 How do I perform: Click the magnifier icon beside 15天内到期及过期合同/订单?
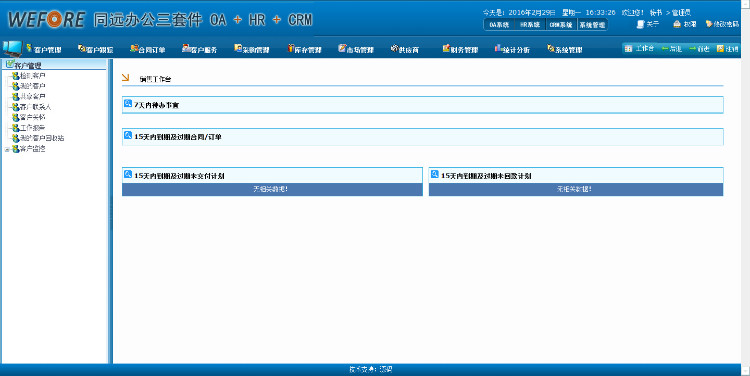tap(128, 135)
